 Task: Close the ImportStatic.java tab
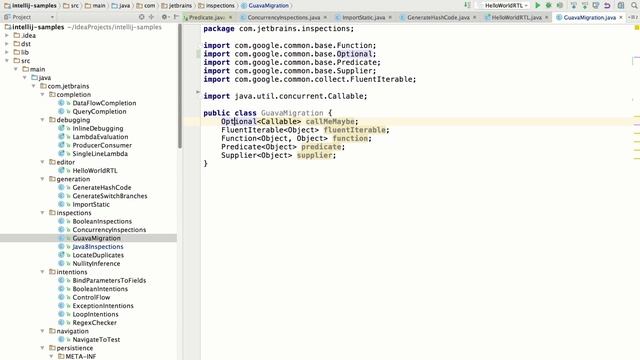(390, 18)
